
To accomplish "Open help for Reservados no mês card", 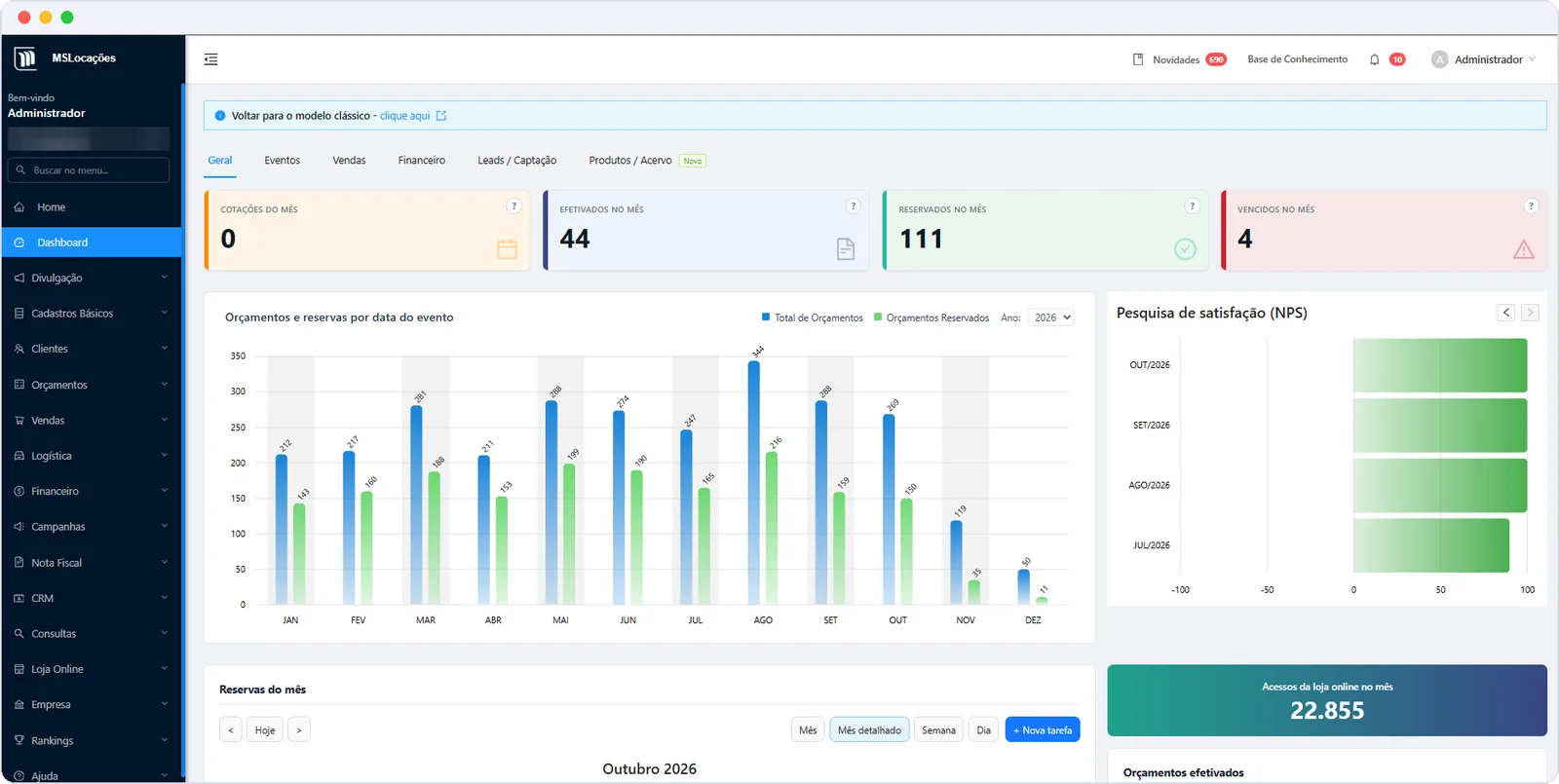I will point(1192,205).
